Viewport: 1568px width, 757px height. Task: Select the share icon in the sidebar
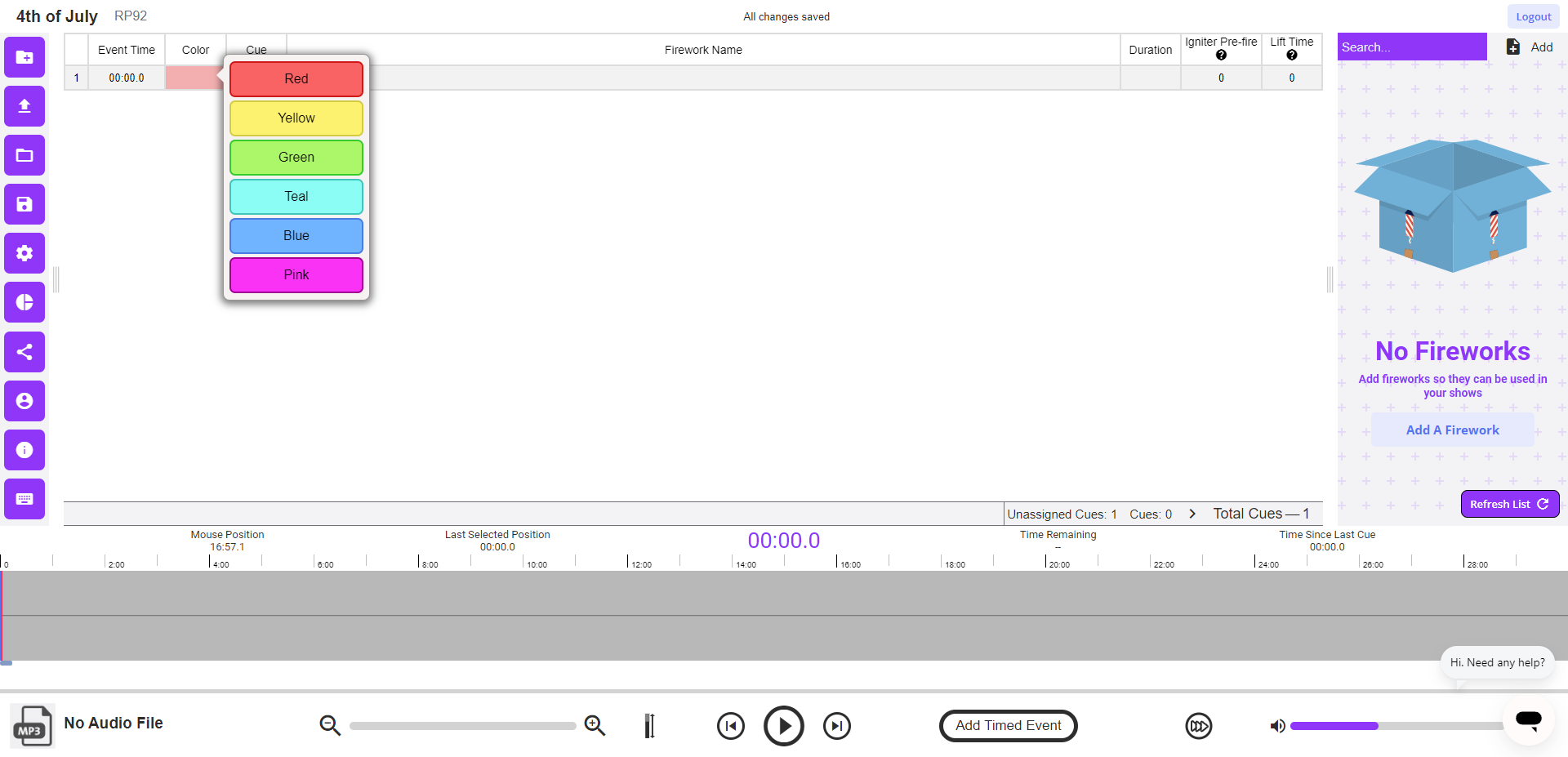(x=24, y=352)
